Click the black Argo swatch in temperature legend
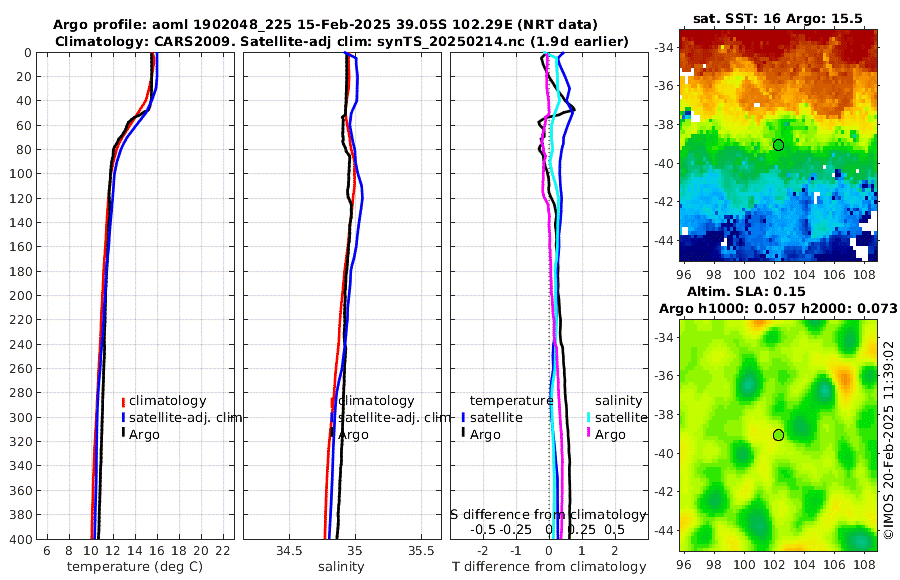This screenshot has width=900, height=580. (123, 434)
